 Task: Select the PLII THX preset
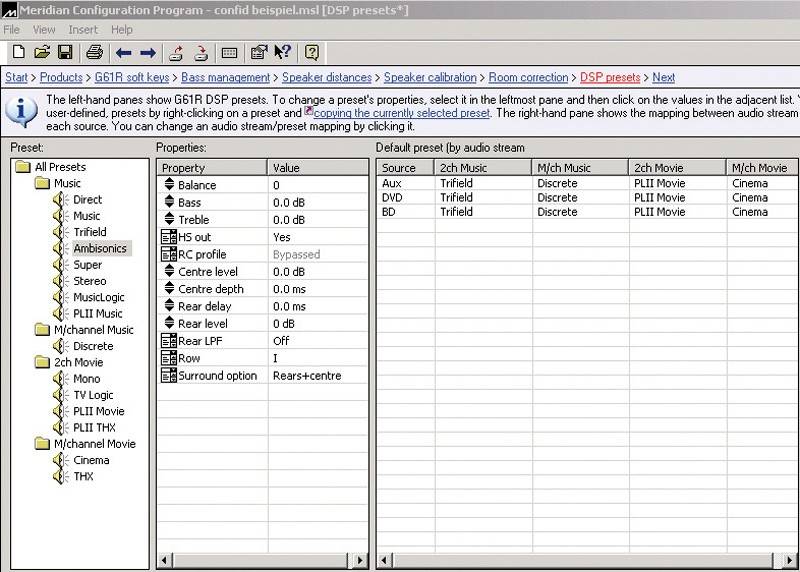point(94,428)
